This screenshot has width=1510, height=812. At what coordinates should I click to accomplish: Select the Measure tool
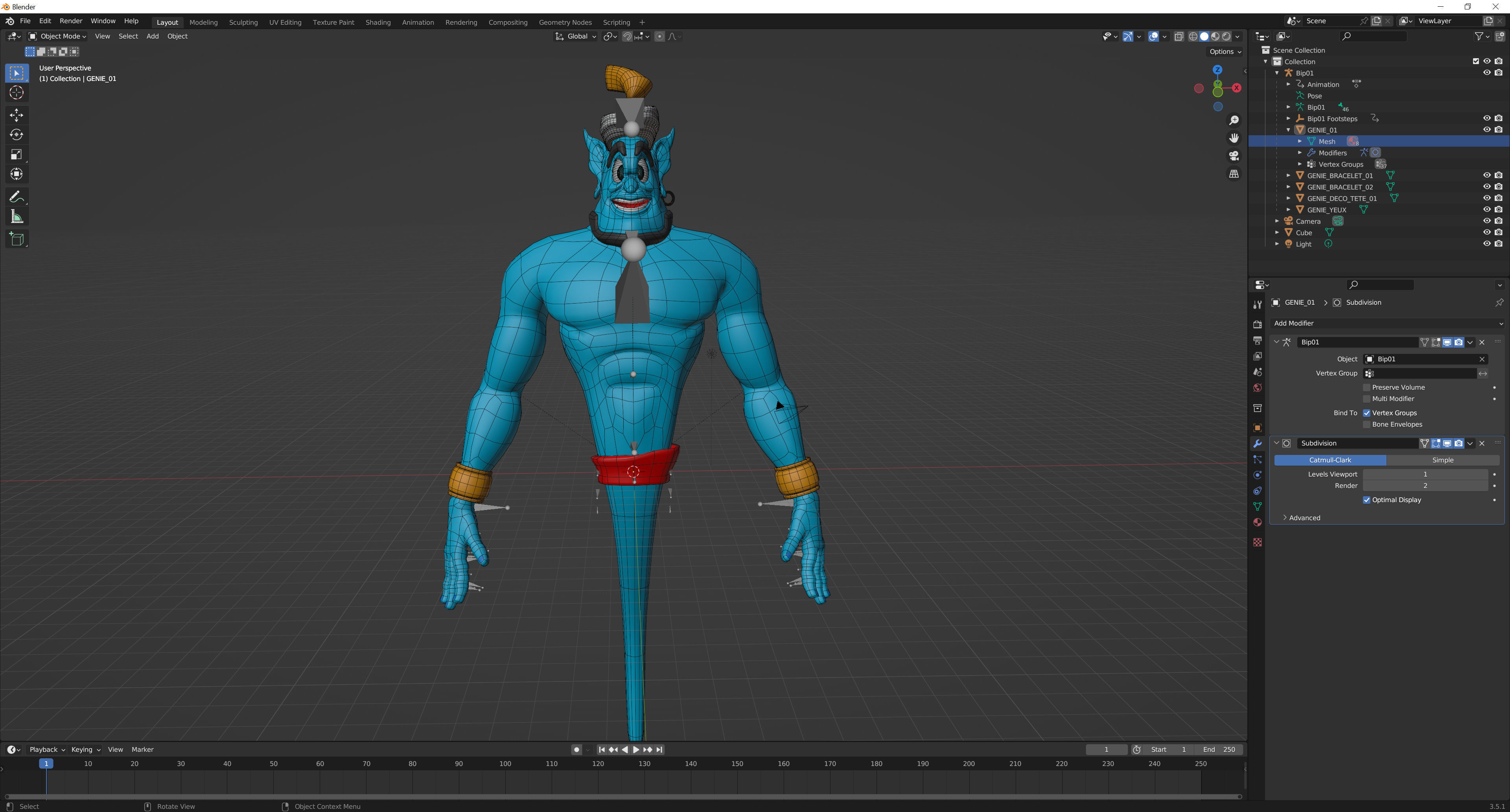click(17, 217)
